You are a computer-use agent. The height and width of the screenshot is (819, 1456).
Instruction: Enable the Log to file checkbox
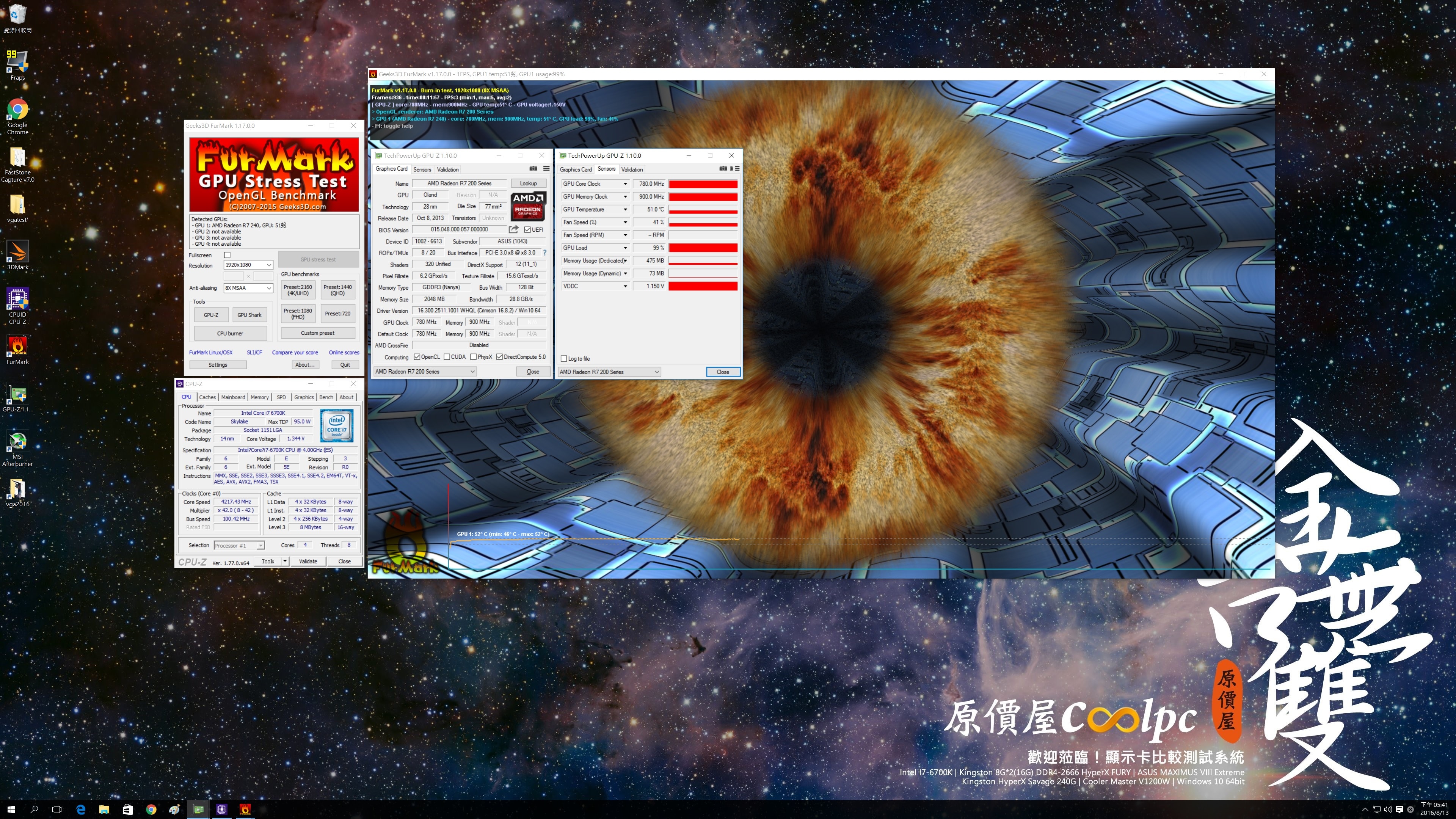coord(563,358)
